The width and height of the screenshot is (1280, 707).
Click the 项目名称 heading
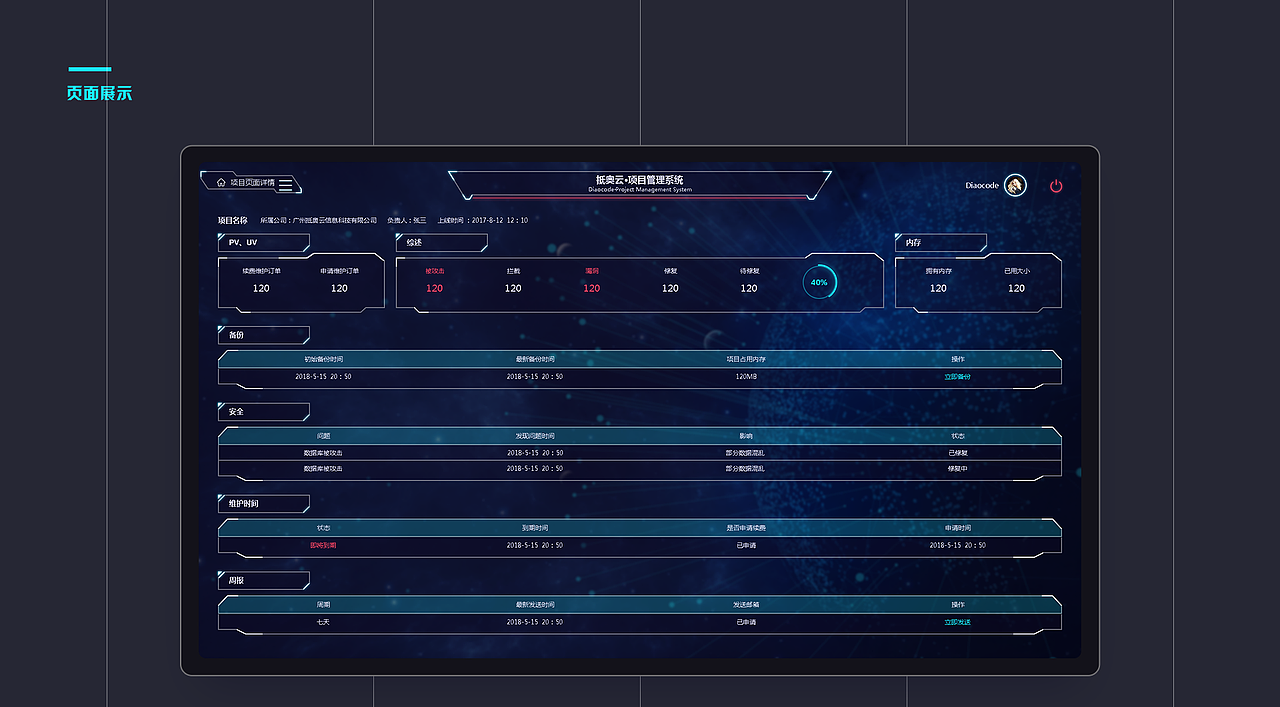click(x=233, y=220)
